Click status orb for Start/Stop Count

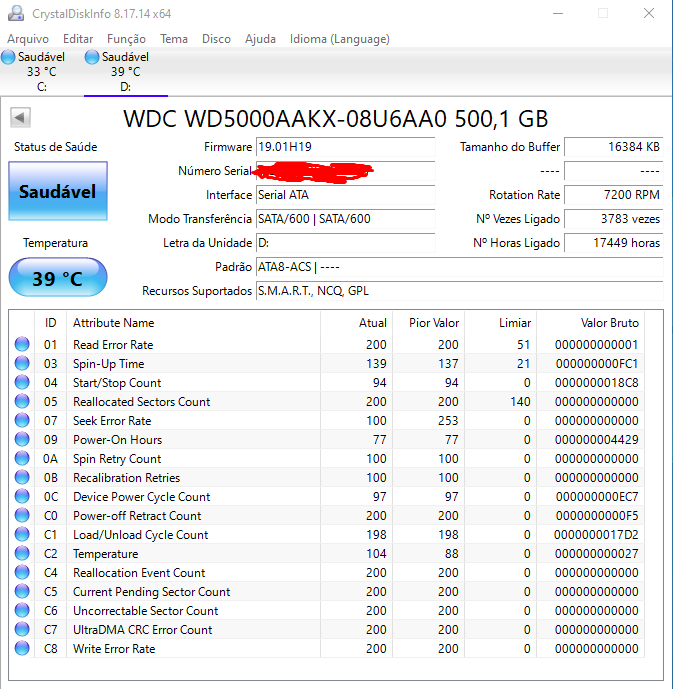coord(22,382)
